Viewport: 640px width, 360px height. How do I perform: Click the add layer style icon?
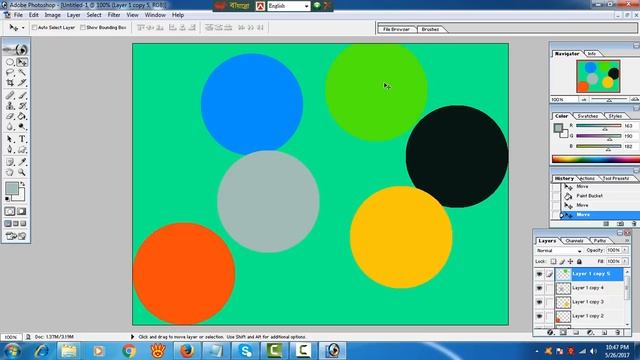(550, 333)
